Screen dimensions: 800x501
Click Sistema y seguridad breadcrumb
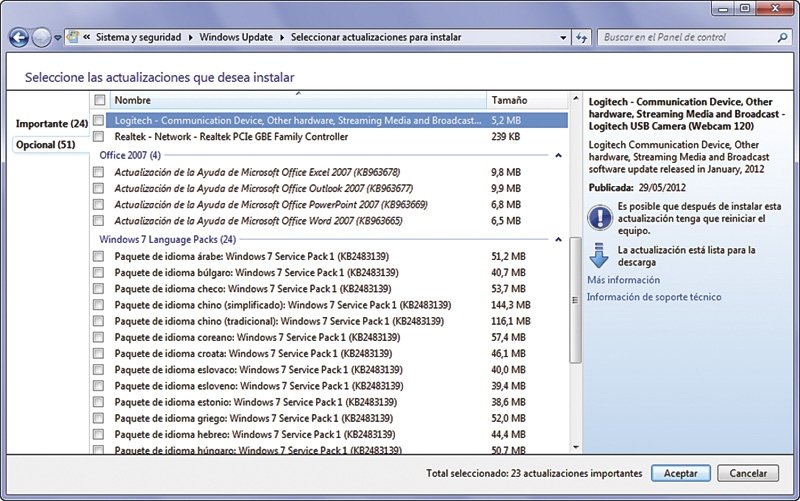139,37
